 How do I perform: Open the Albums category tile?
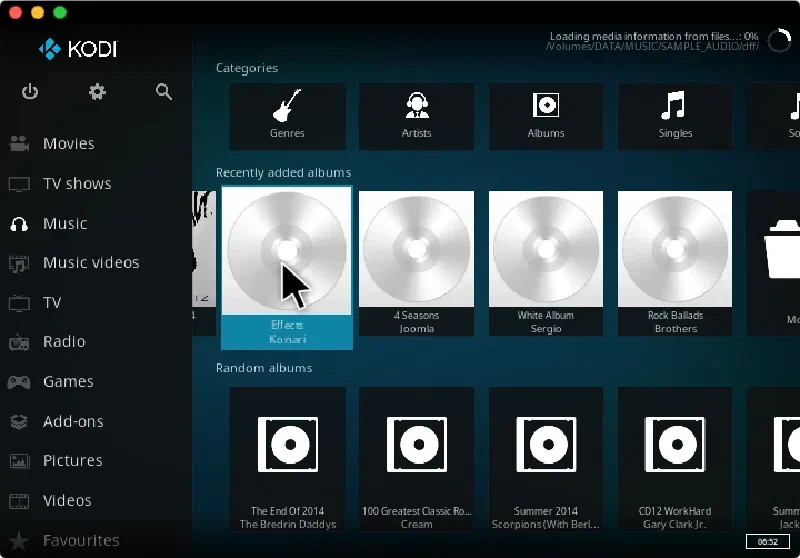(x=545, y=115)
